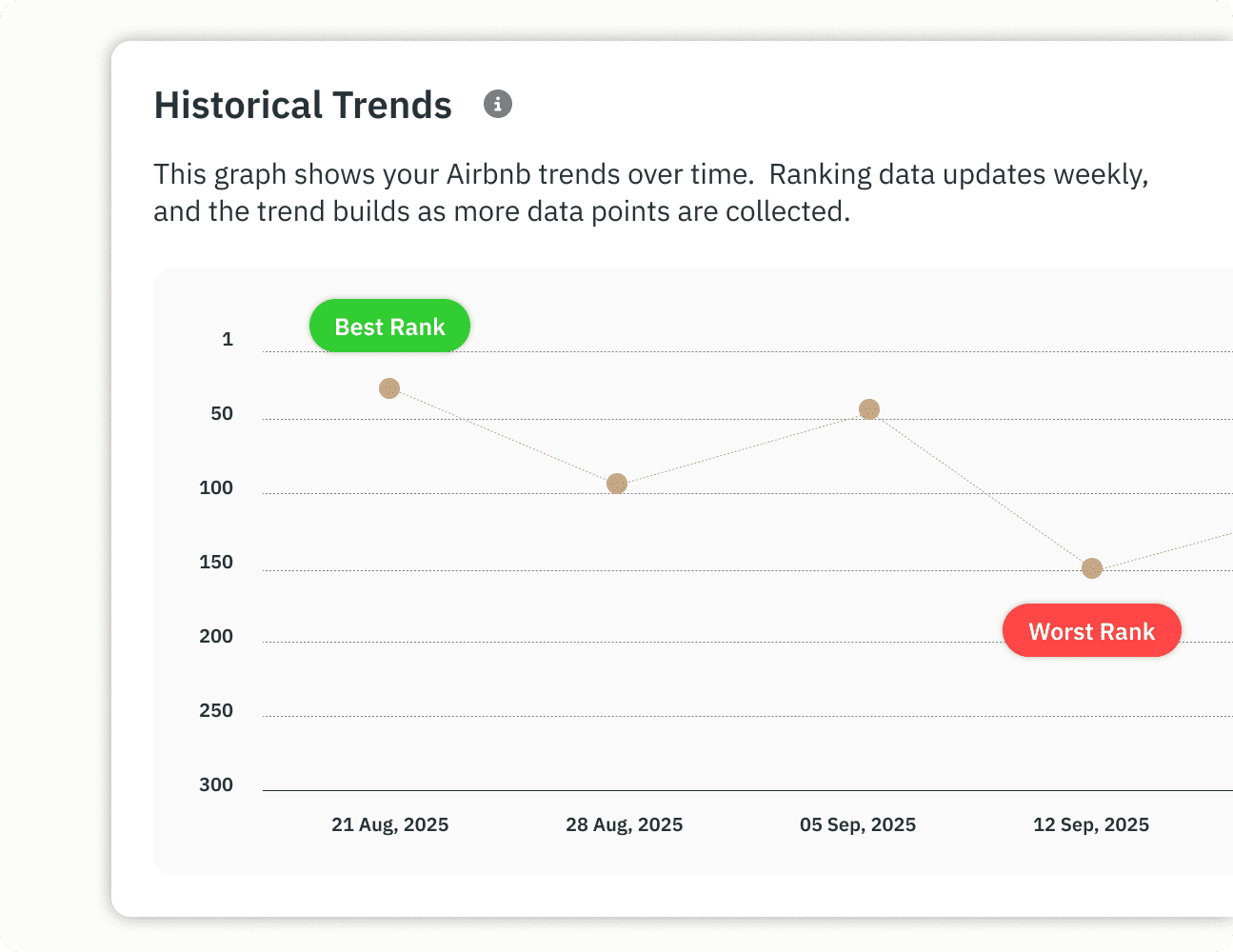Click the 21 Aug, 2025 axis label
The image size is (1233, 952).
(389, 824)
